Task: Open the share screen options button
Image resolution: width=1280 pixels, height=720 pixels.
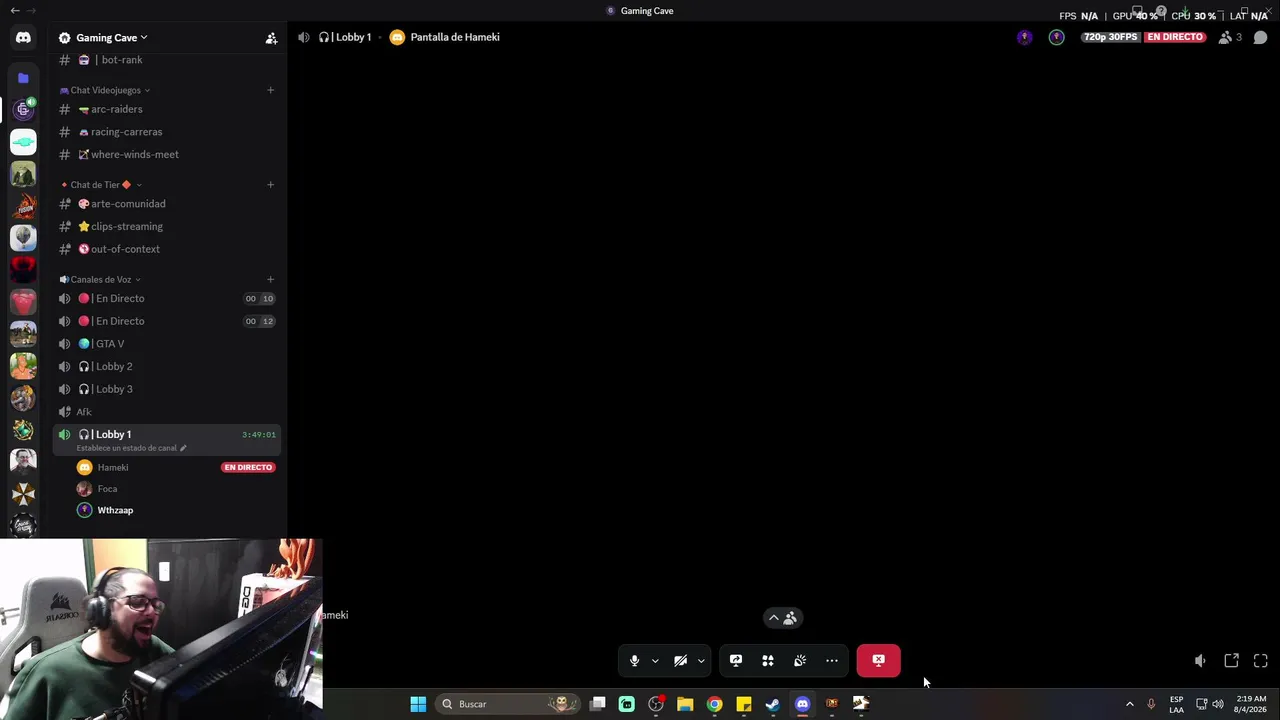Action: click(x=736, y=660)
